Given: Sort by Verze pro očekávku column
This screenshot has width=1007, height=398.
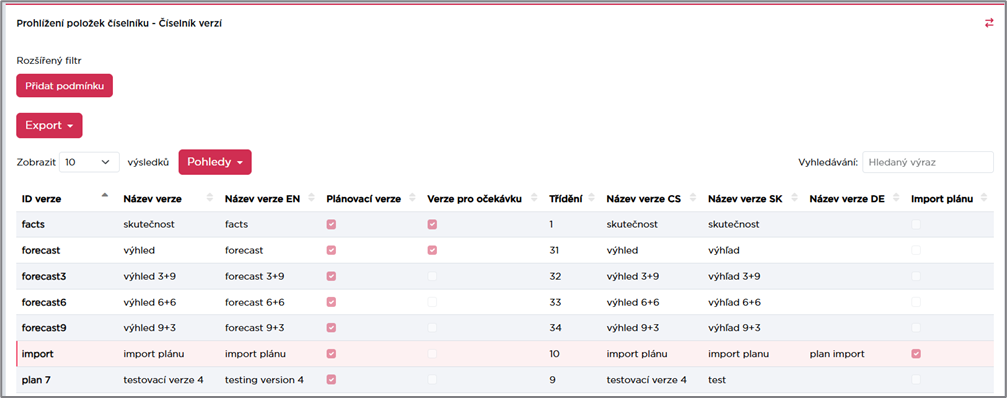Looking at the screenshot, I should pyautogui.click(x=534, y=199).
